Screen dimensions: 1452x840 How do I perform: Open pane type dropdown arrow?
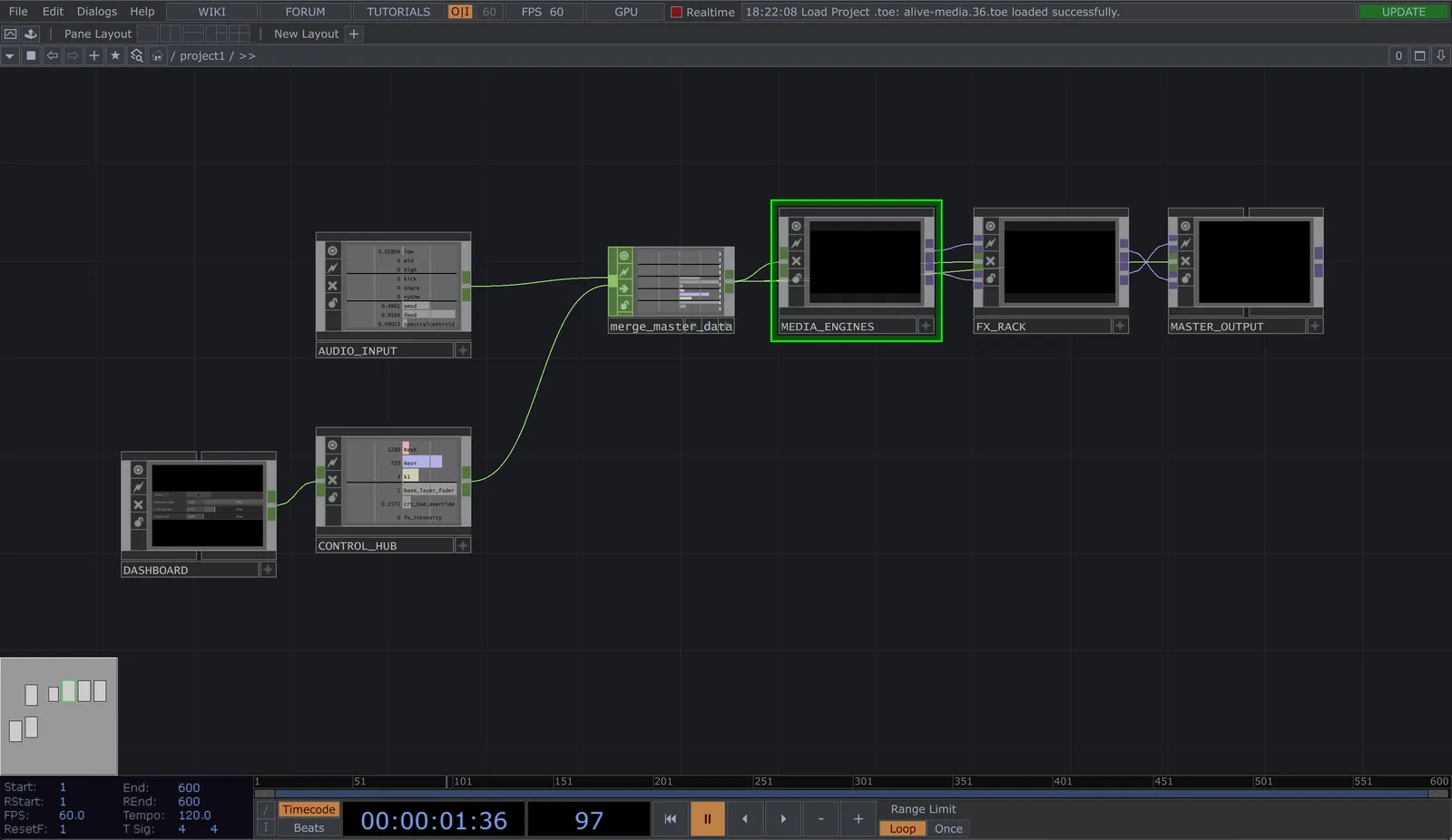point(10,55)
